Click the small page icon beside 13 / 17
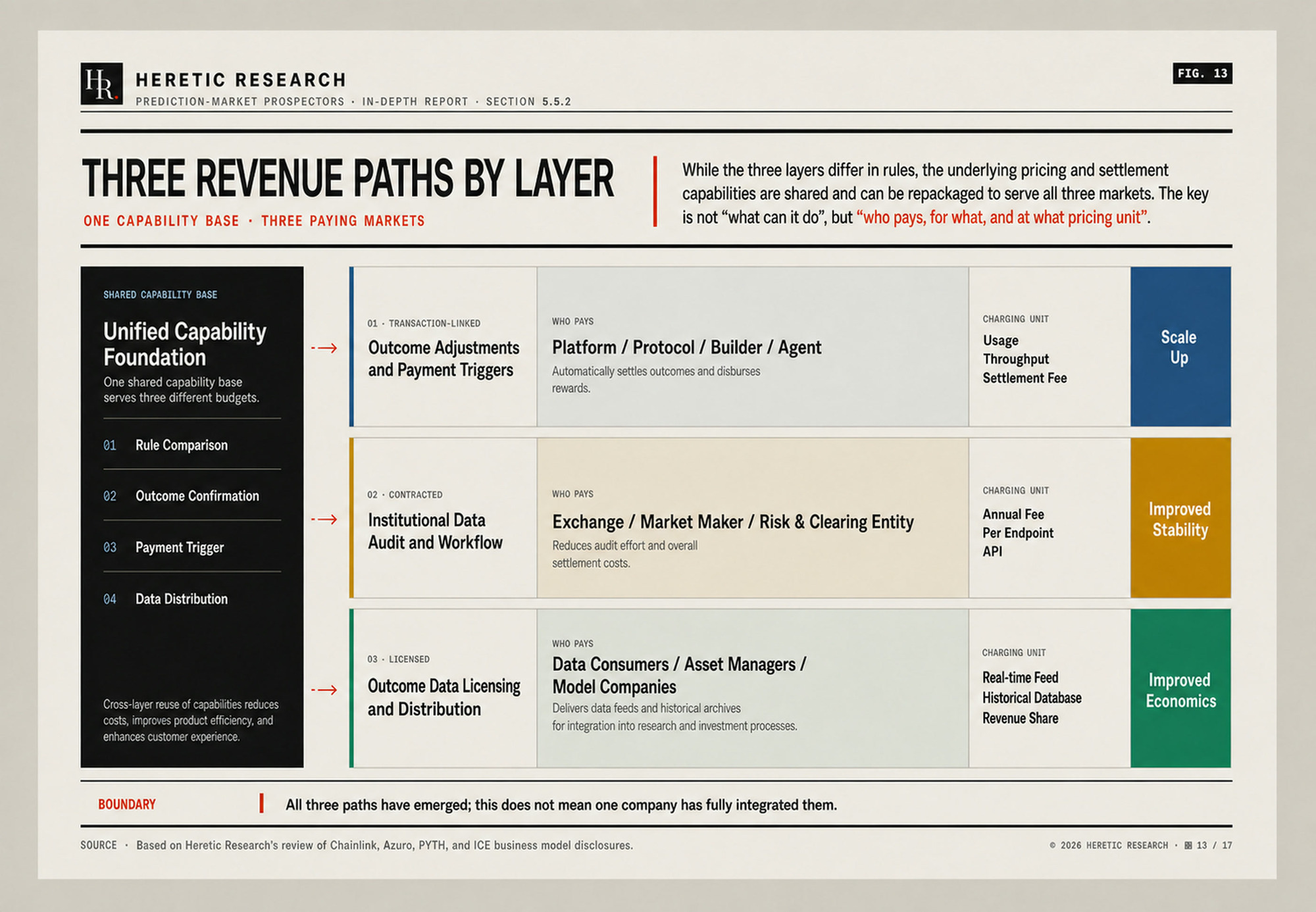 pos(1188,846)
